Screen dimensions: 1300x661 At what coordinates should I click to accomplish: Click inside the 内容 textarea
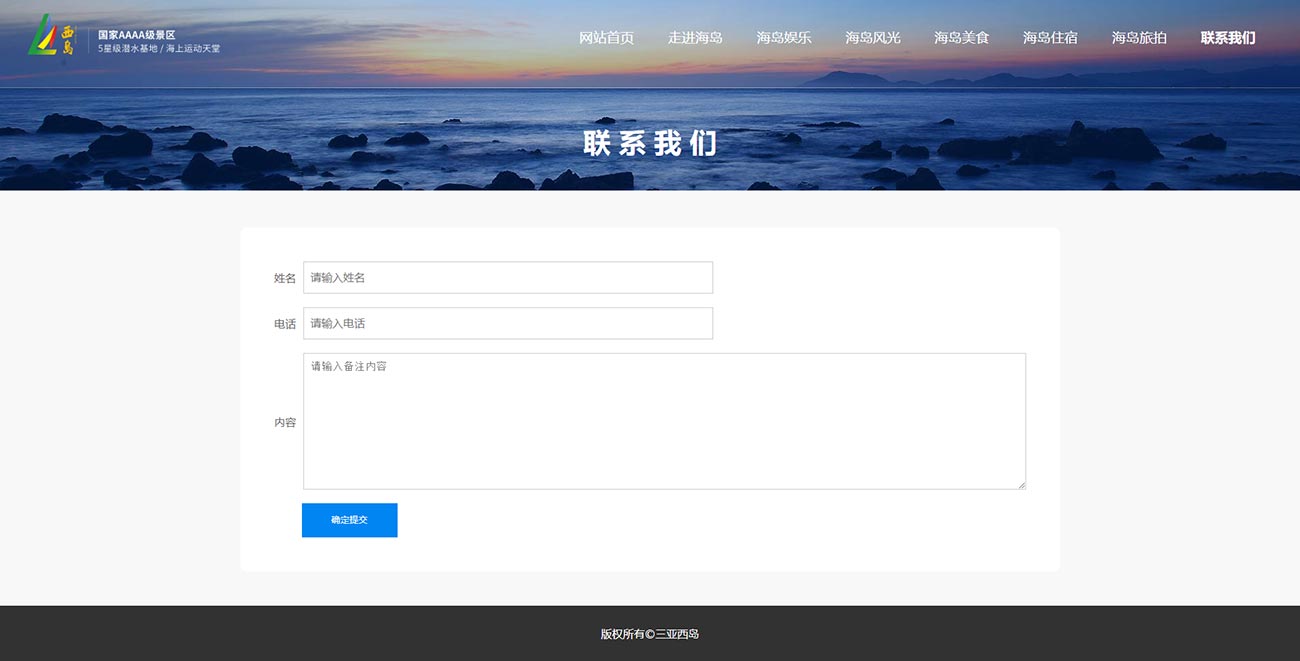(665, 421)
